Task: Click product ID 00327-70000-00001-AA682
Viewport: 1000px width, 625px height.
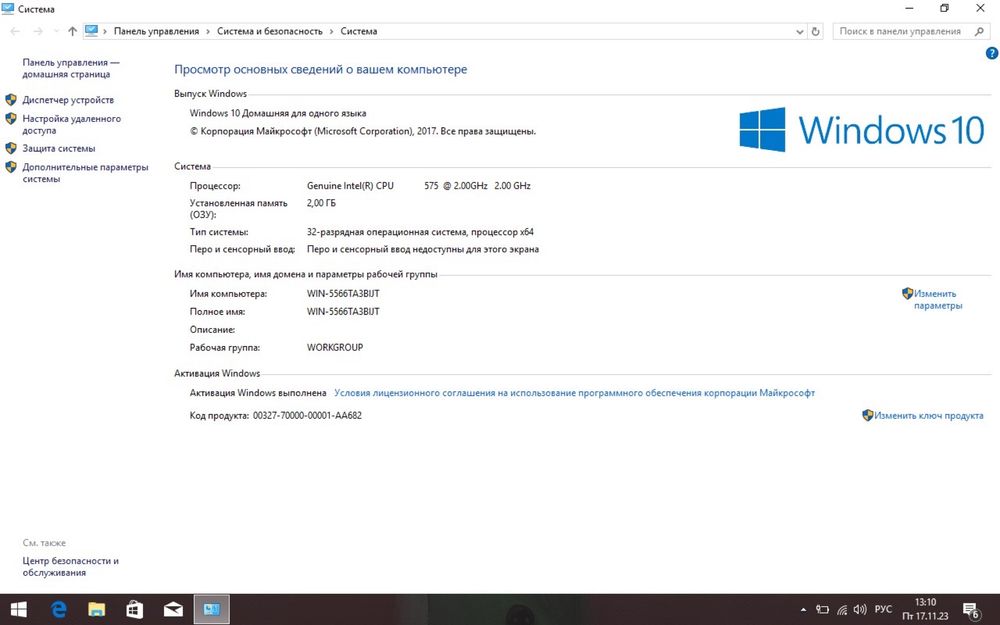Action: [307, 415]
